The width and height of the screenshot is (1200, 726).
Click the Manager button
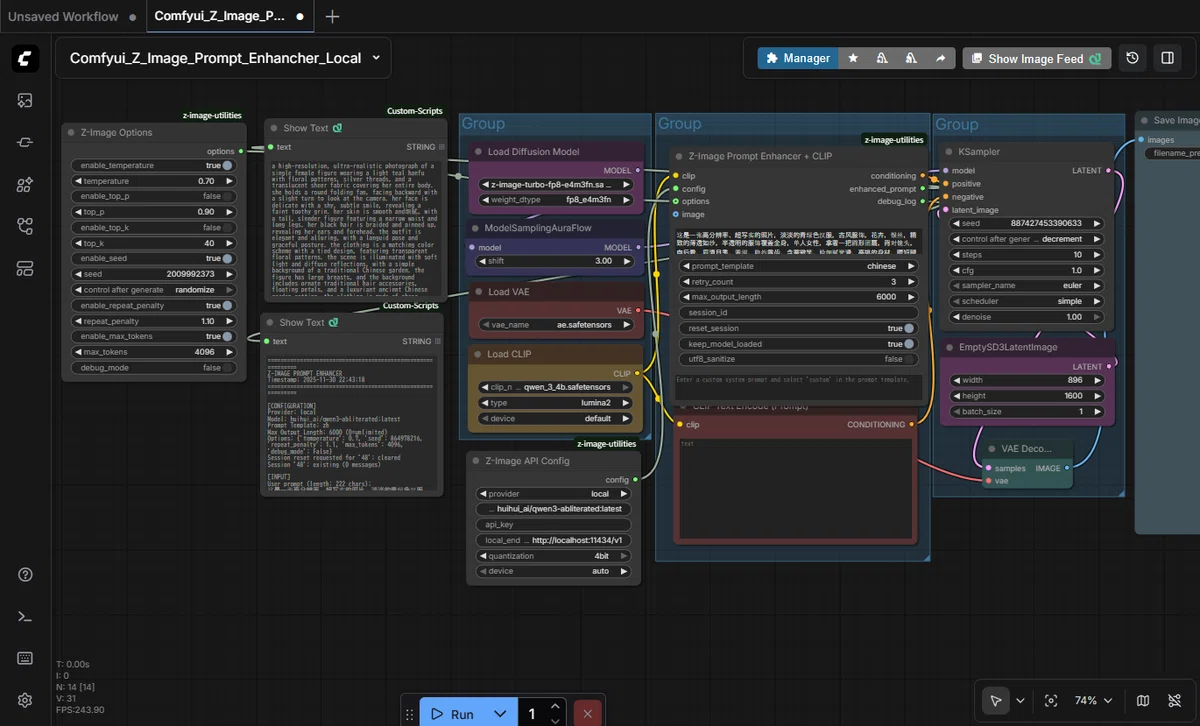(x=797, y=58)
